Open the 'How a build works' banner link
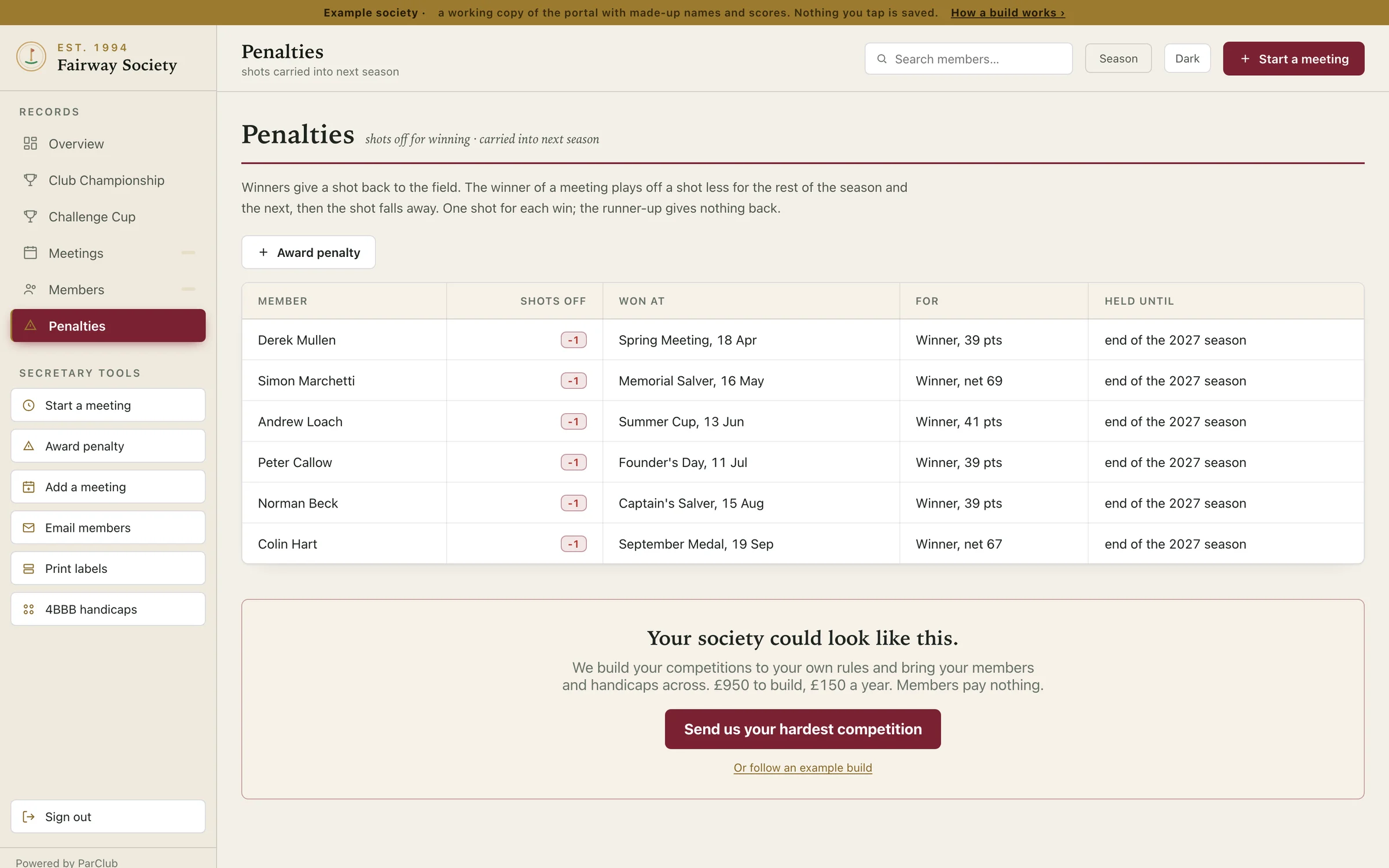 (1008, 12)
